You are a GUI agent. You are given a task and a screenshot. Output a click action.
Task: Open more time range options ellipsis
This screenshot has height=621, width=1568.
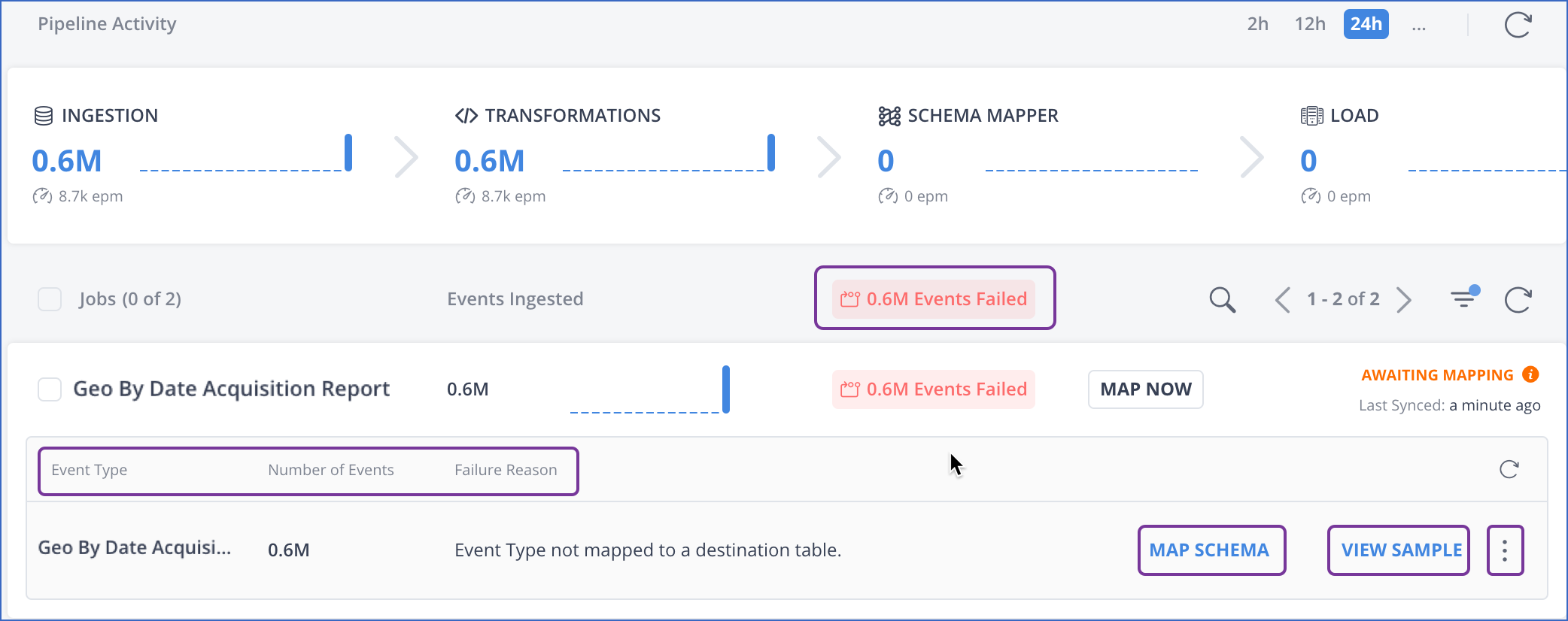(x=1418, y=27)
